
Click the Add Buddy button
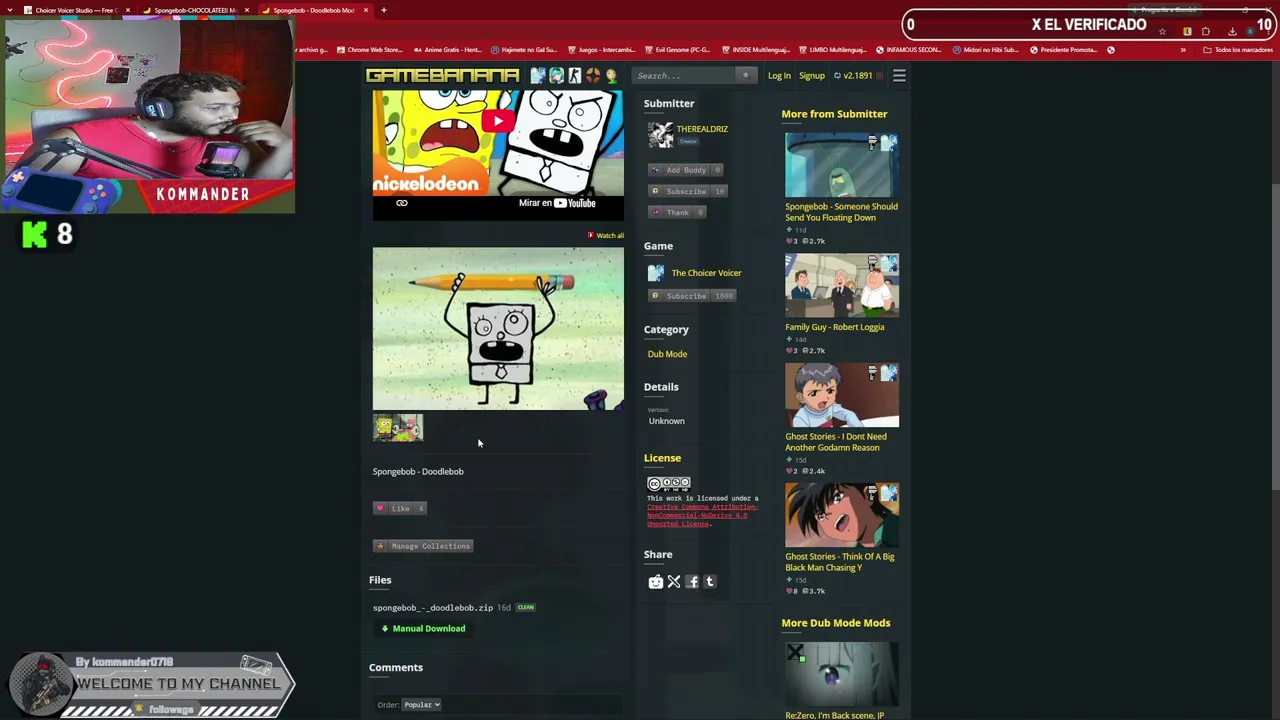tap(686, 170)
